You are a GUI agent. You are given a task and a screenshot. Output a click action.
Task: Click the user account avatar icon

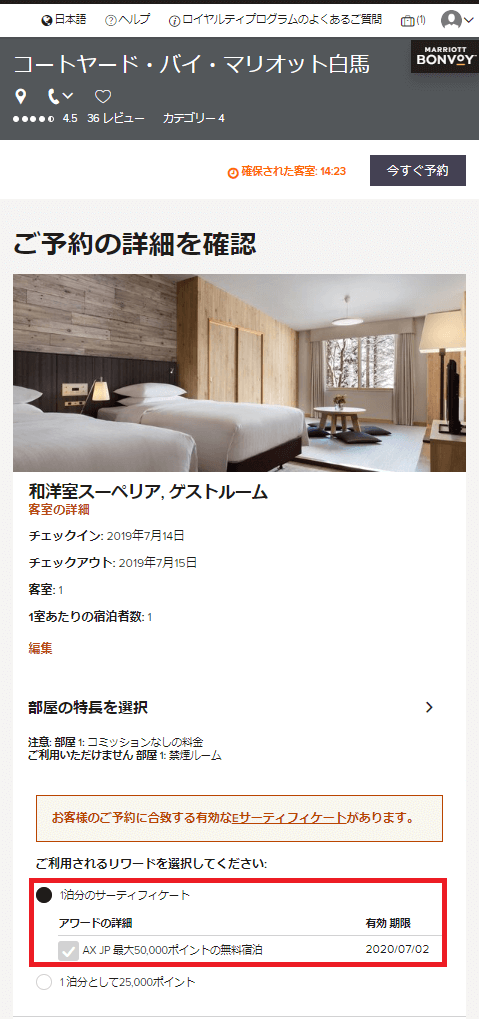pos(450,20)
